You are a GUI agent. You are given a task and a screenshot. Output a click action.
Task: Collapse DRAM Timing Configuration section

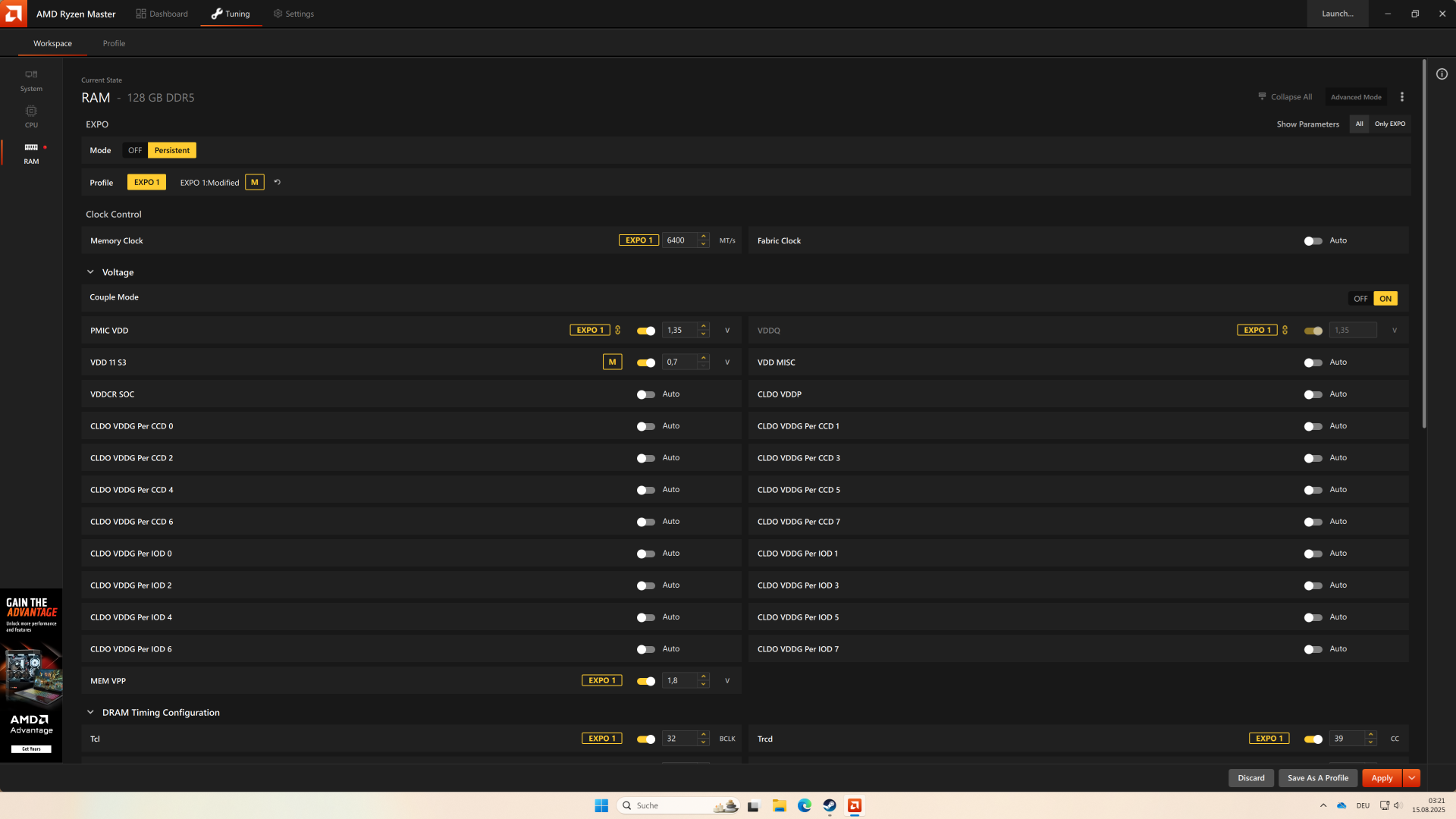pyautogui.click(x=90, y=712)
